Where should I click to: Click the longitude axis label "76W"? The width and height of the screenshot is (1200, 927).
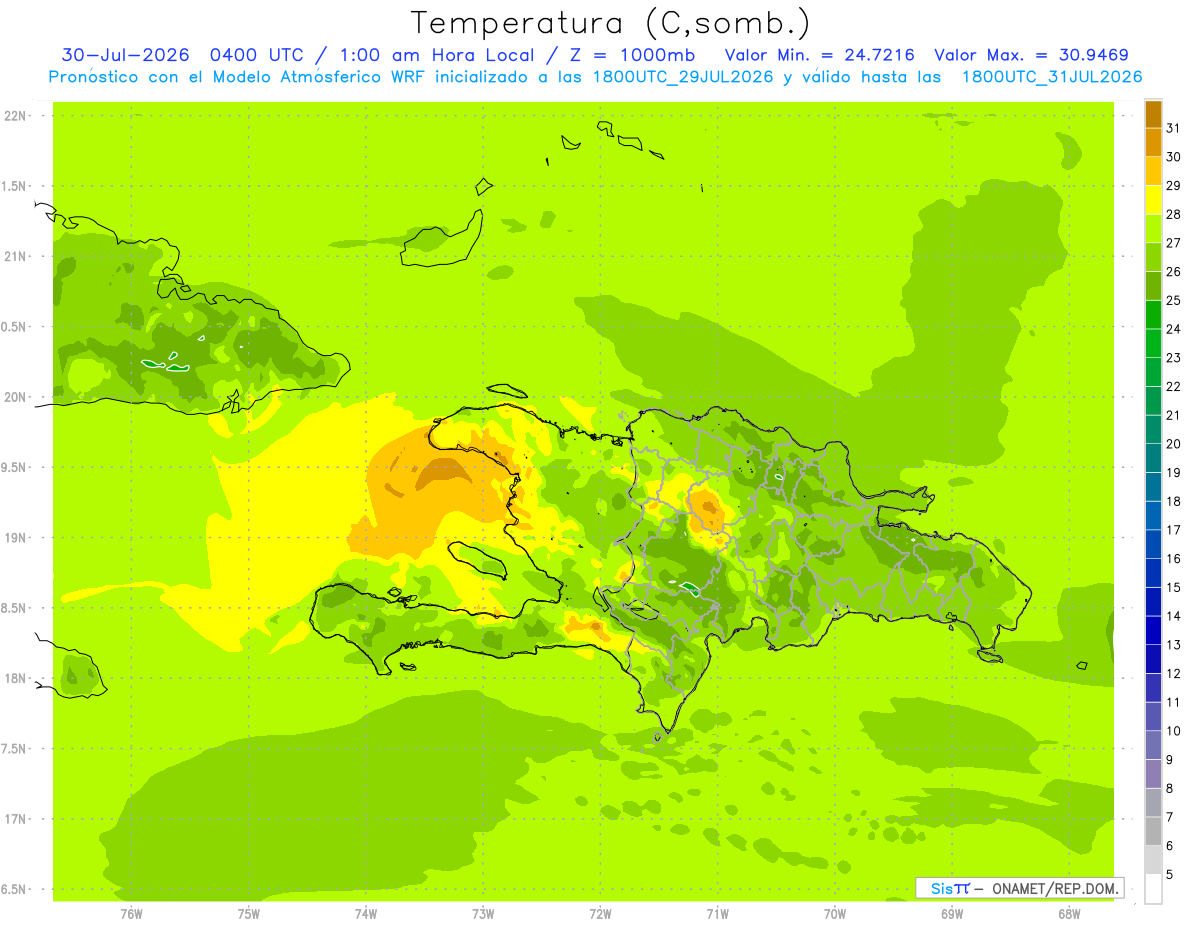[131, 914]
